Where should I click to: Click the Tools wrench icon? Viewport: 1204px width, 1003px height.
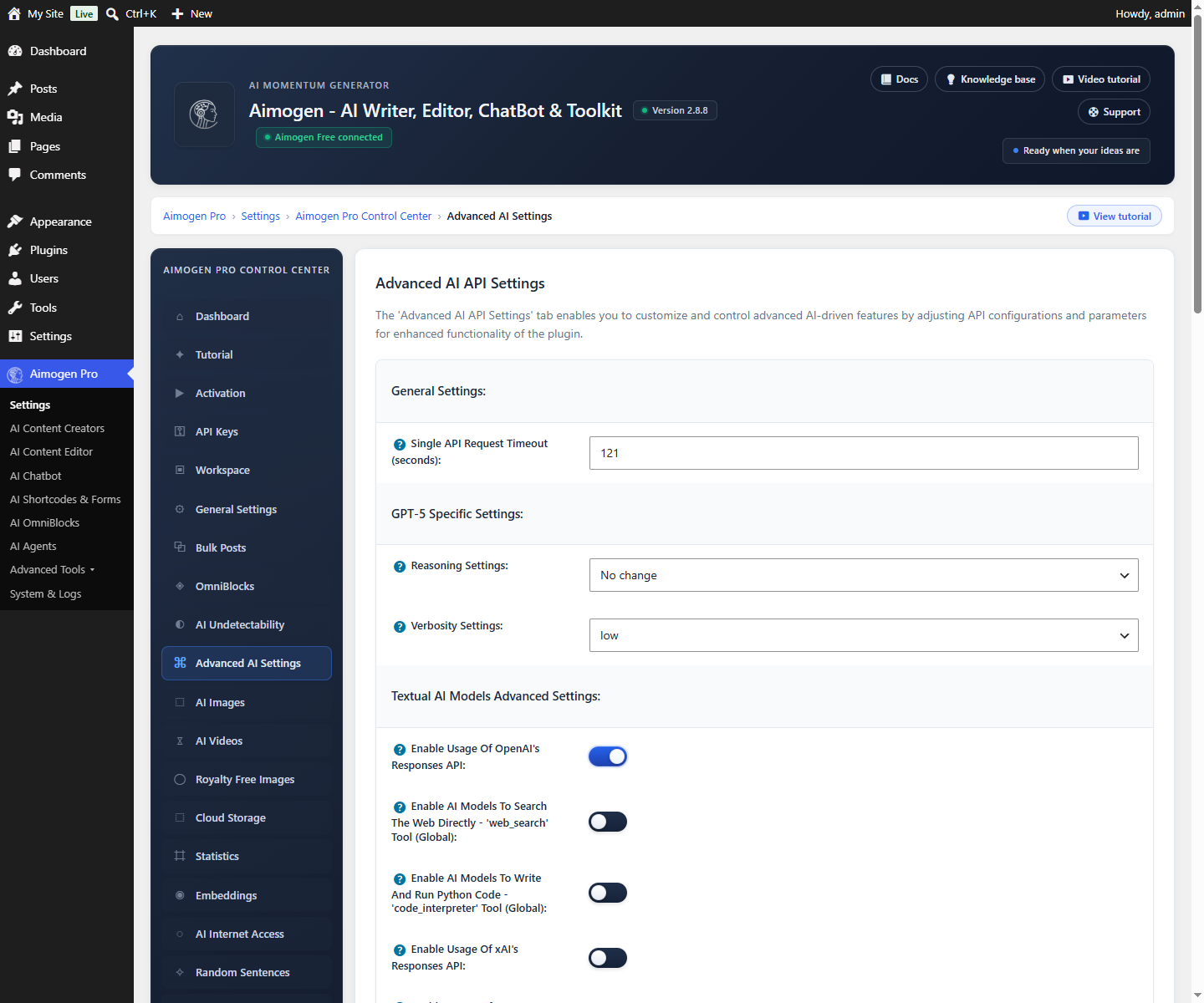[x=15, y=308]
